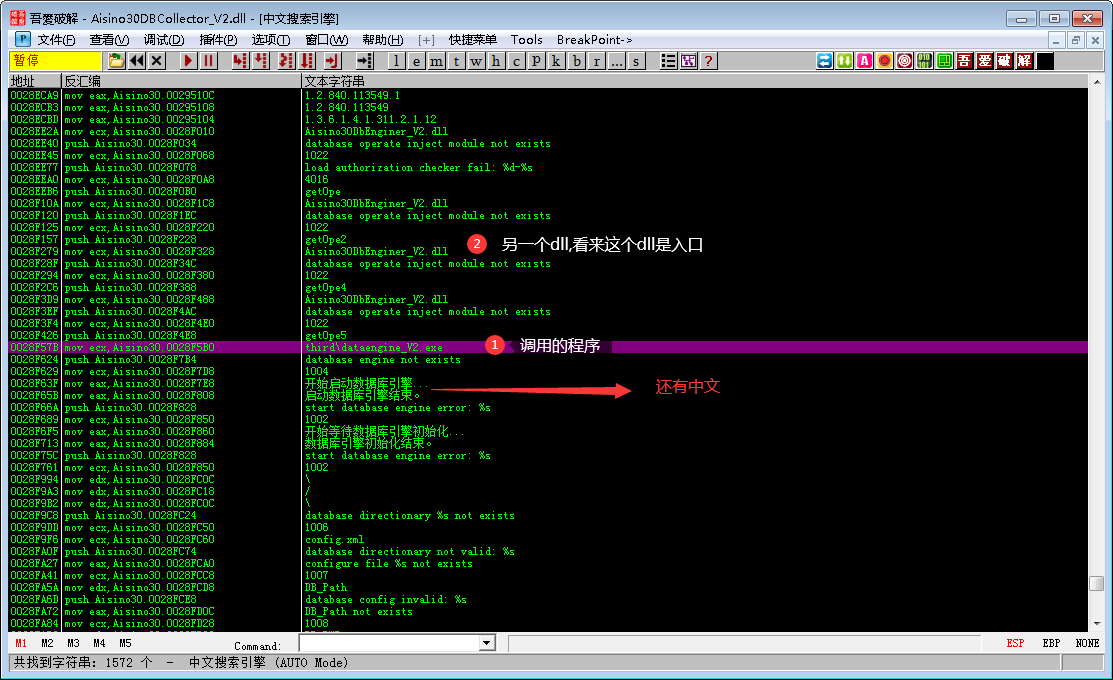Image resolution: width=1113 pixels, height=680 pixels.
Task: Switch to the M2 register tab
Action: point(47,643)
